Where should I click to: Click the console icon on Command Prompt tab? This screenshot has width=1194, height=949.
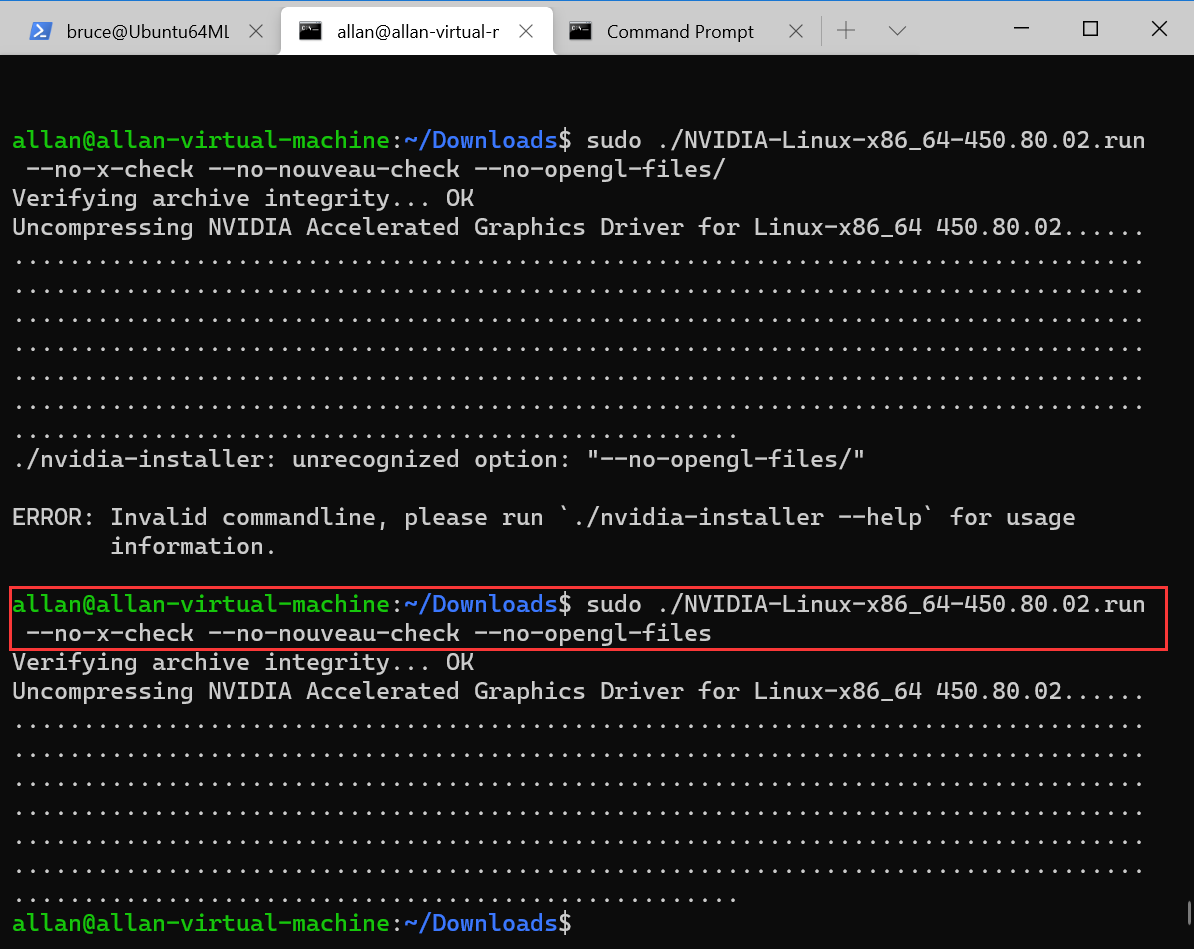pyautogui.click(x=580, y=31)
